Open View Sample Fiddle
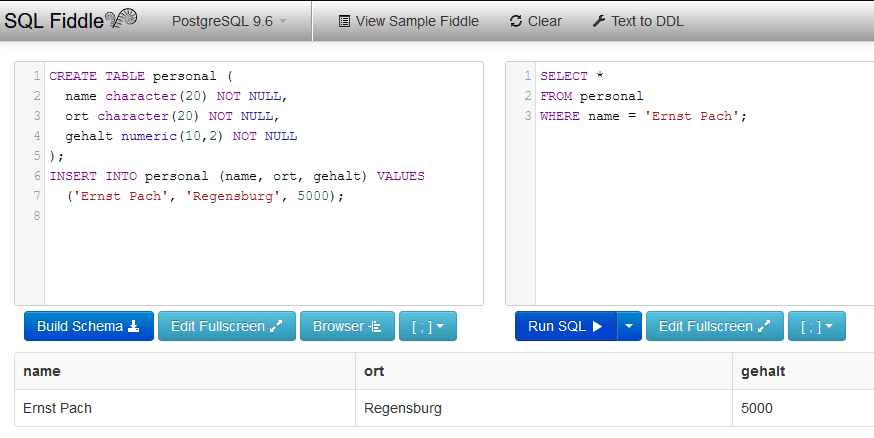This screenshot has height=438, width=874. tap(409, 21)
